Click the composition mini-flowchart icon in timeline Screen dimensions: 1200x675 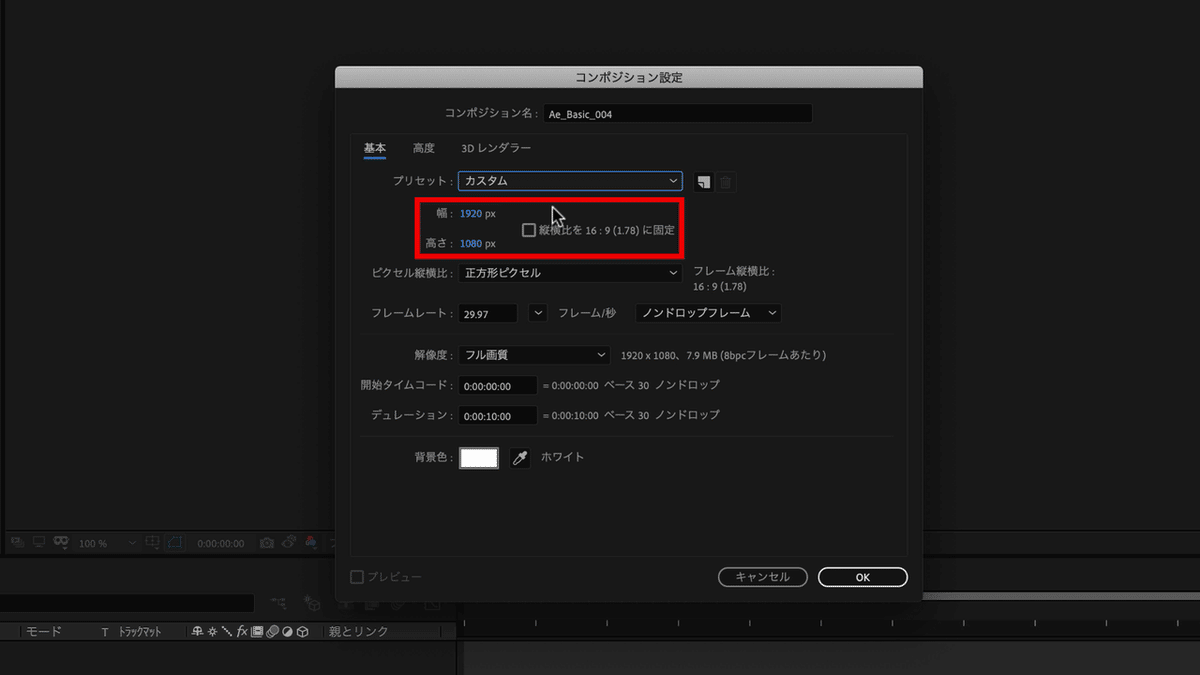(278, 604)
